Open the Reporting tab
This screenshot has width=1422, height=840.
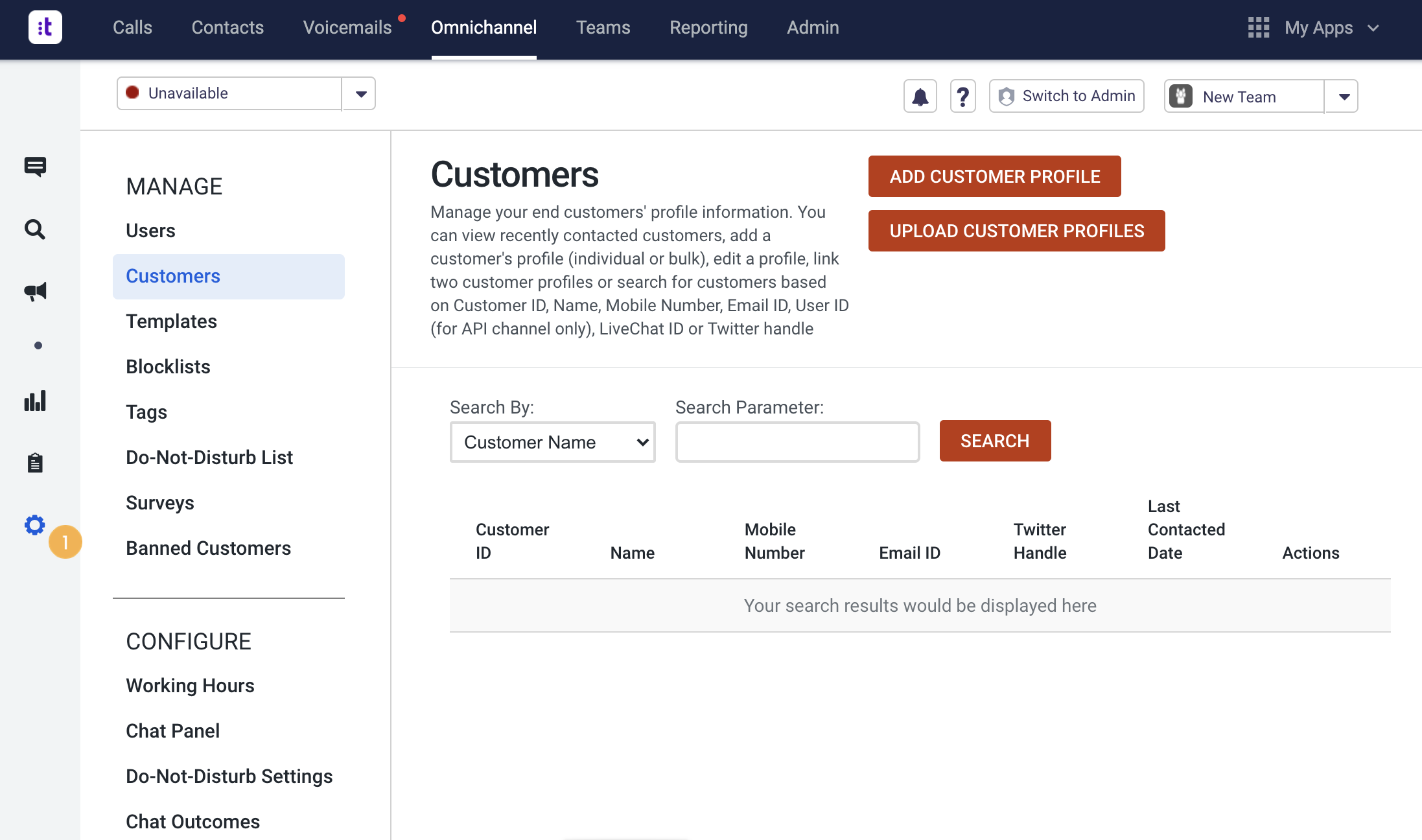click(x=708, y=27)
